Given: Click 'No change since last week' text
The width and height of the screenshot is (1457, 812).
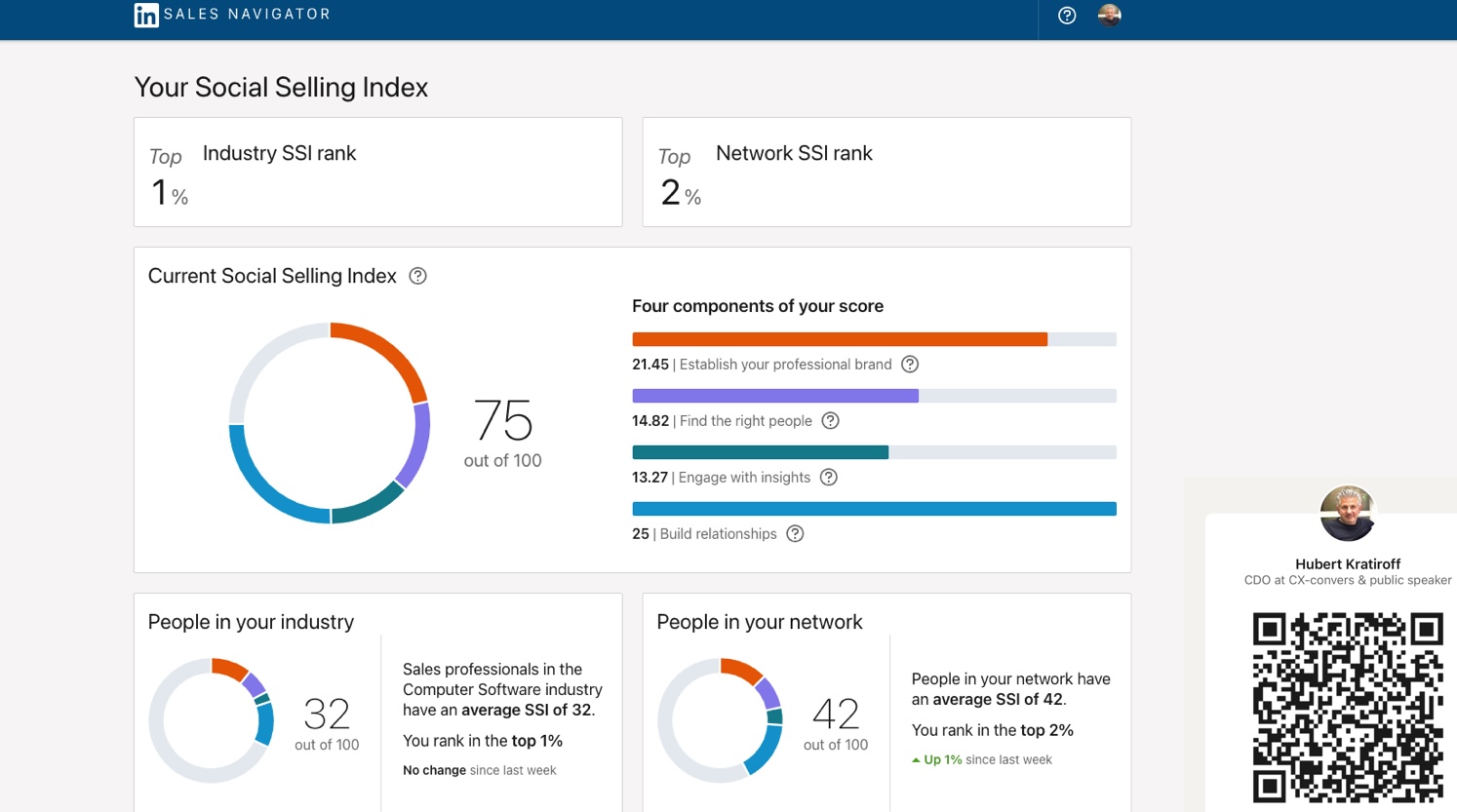Looking at the screenshot, I should [480, 770].
